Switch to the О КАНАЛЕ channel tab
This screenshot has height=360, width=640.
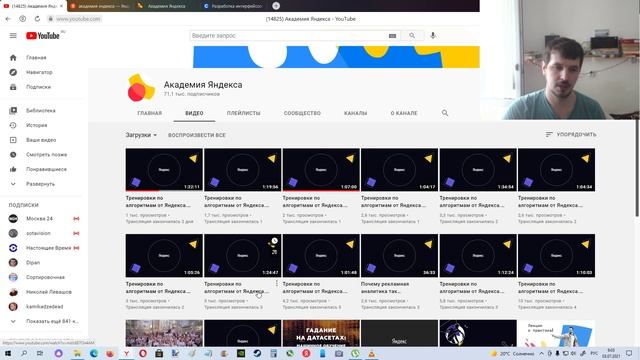(404, 113)
